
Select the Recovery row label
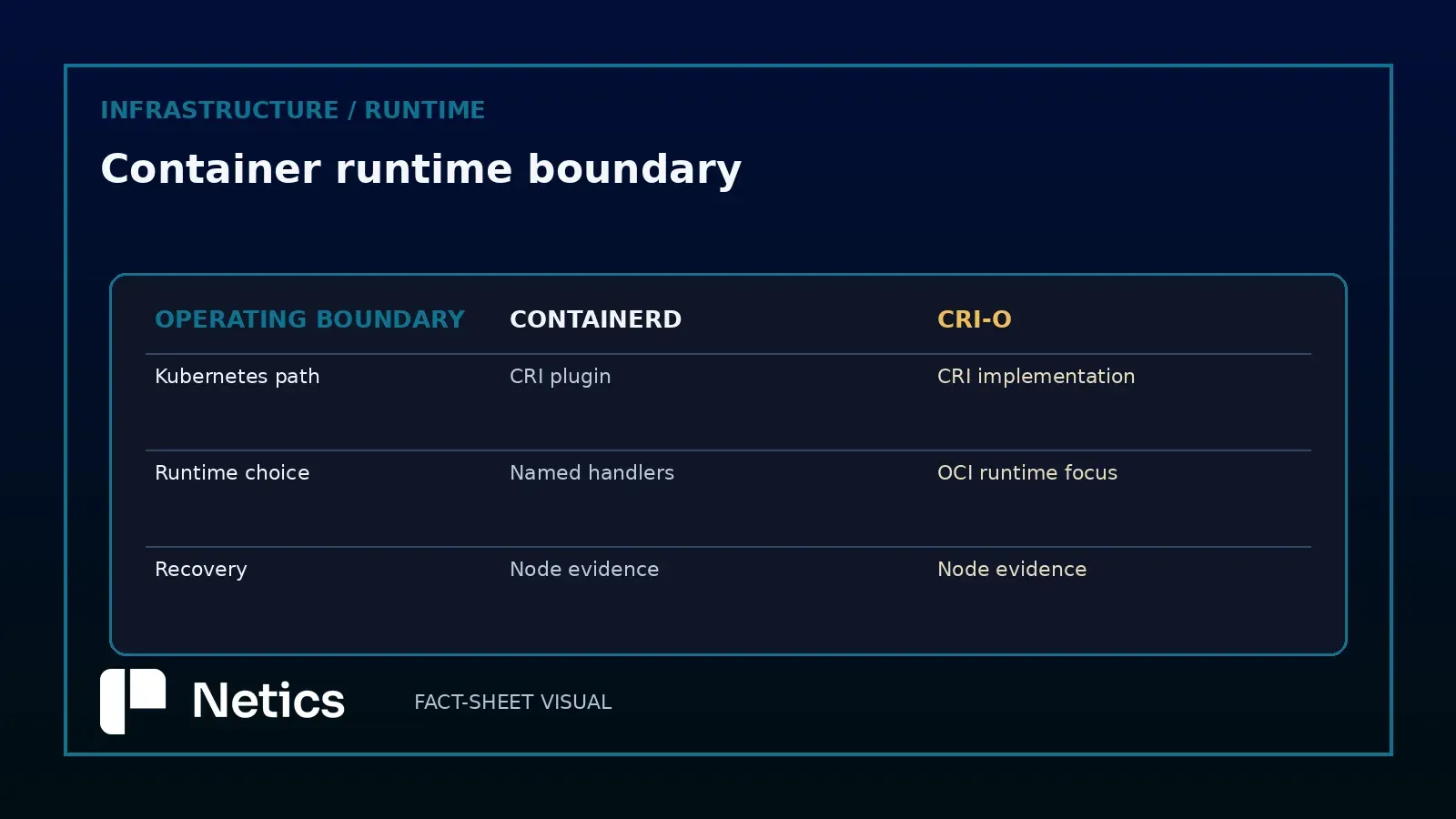pos(200,570)
